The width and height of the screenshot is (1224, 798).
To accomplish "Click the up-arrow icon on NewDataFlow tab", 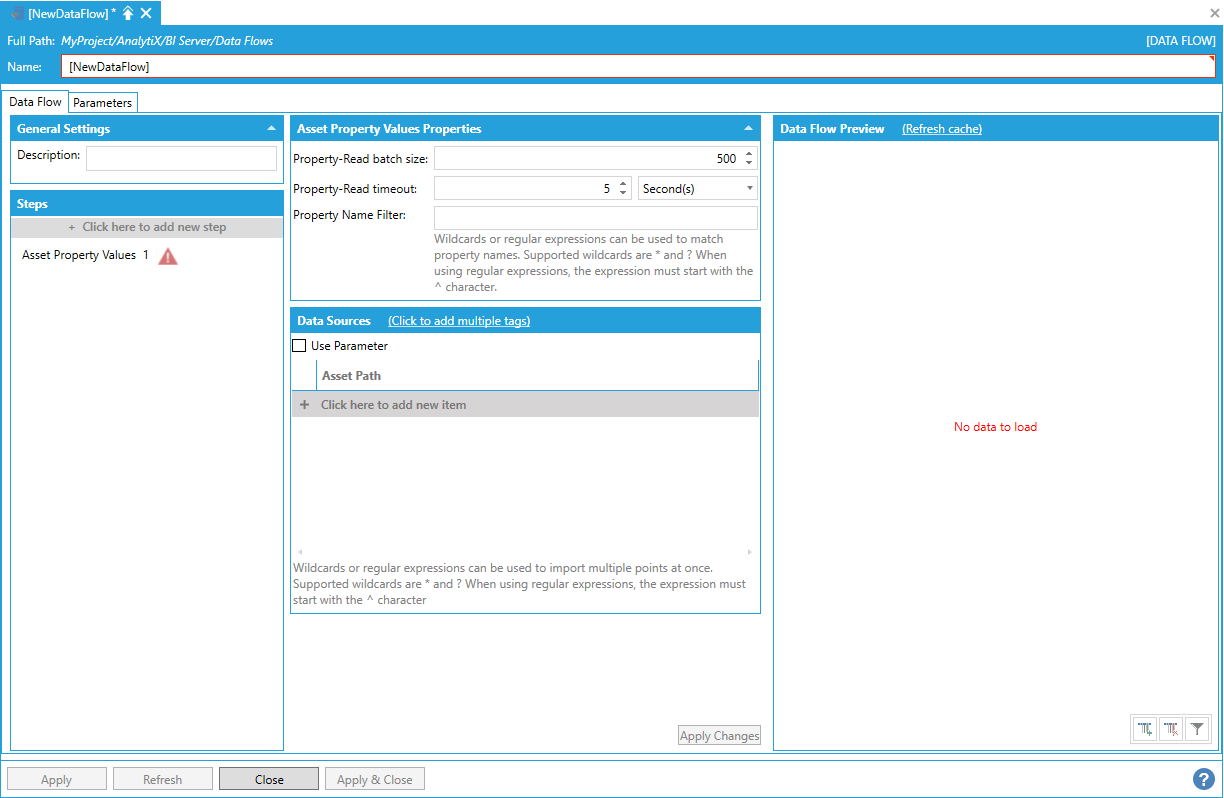I will point(128,13).
